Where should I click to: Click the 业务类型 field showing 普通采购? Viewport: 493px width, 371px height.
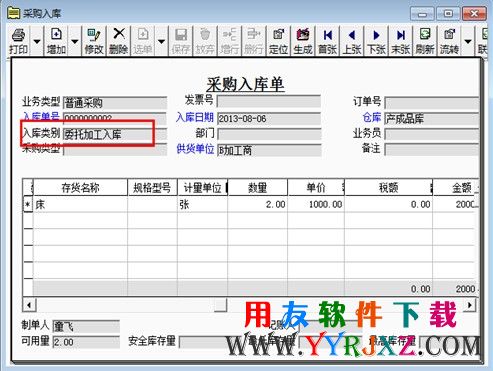coord(115,103)
